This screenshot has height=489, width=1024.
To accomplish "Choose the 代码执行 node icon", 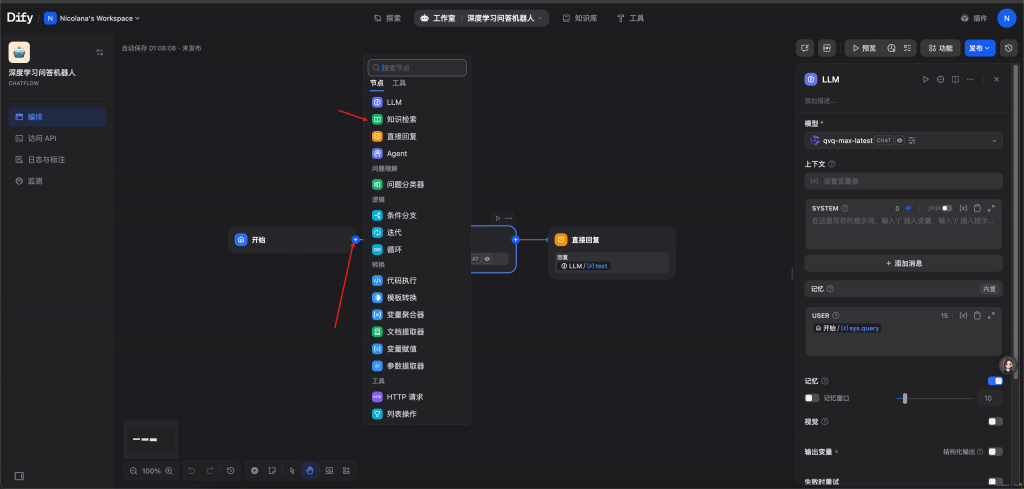I will pos(377,281).
